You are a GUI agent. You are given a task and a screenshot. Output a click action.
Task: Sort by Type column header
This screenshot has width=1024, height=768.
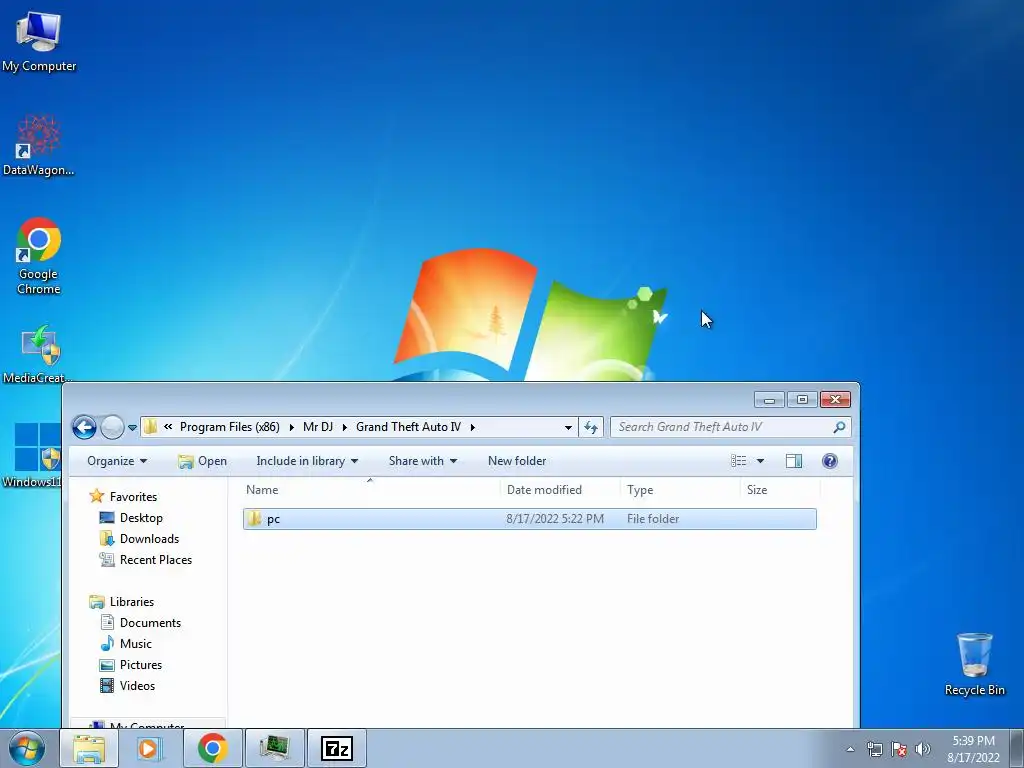pyautogui.click(x=680, y=490)
